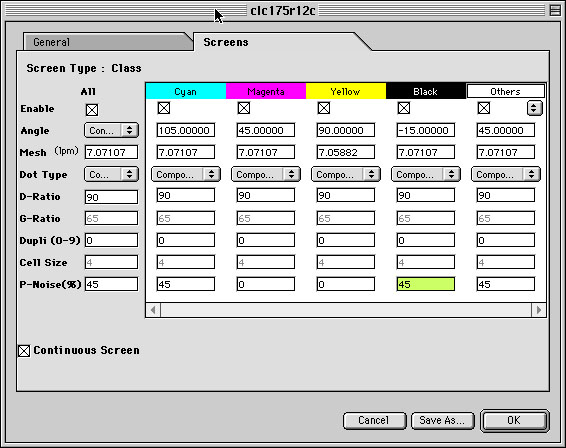The height and width of the screenshot is (448, 566).
Task: Click the Others Dupli field
Action: [x=506, y=240]
